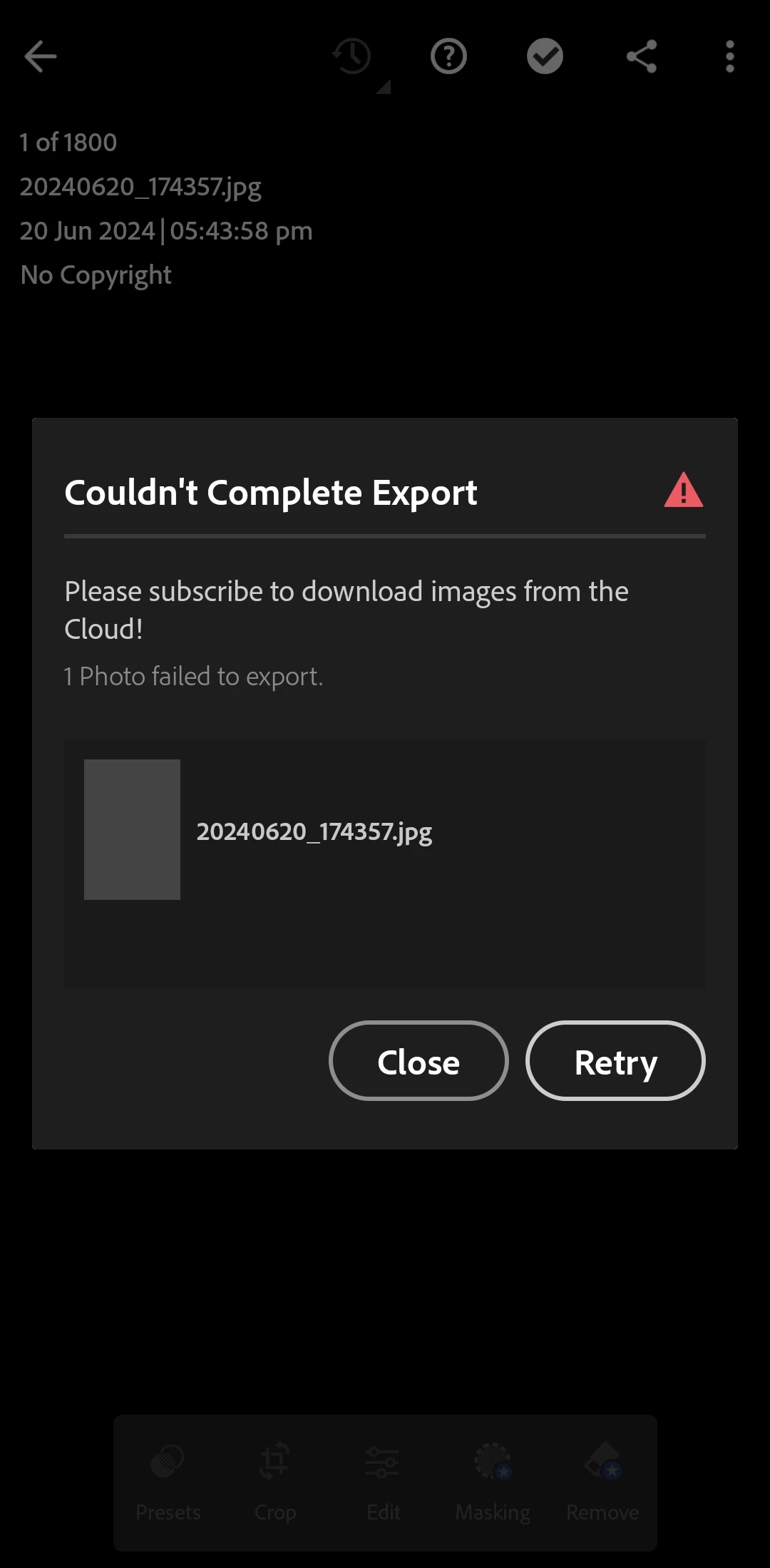Open the three-dot overflow menu
The width and height of the screenshot is (770, 1568).
[729, 56]
